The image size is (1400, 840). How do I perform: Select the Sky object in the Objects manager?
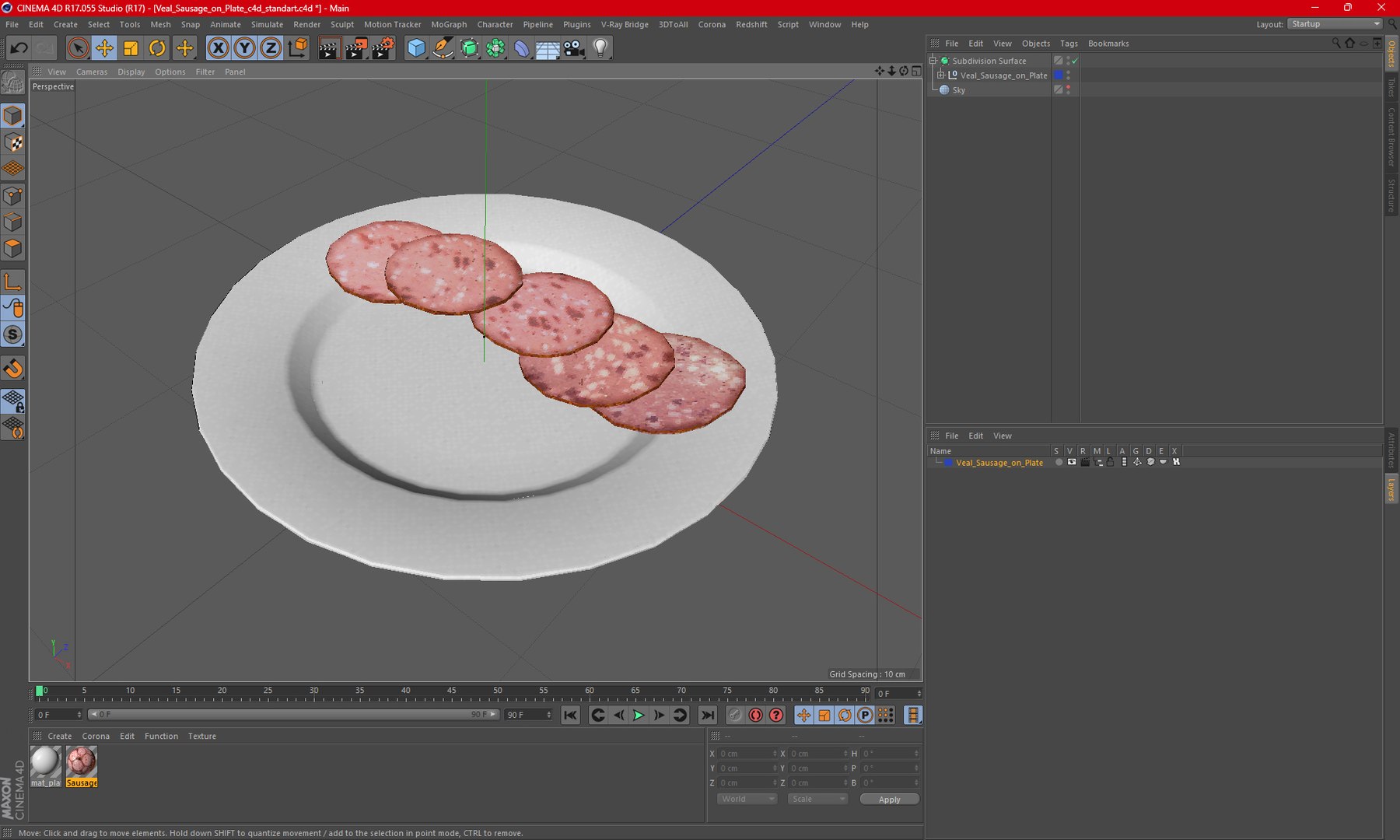[958, 90]
